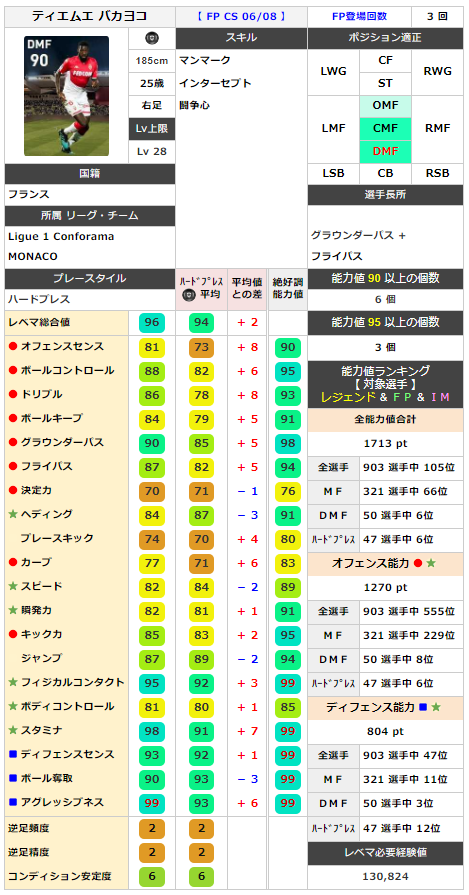Click the red dot beside キック力

pos(13,634)
